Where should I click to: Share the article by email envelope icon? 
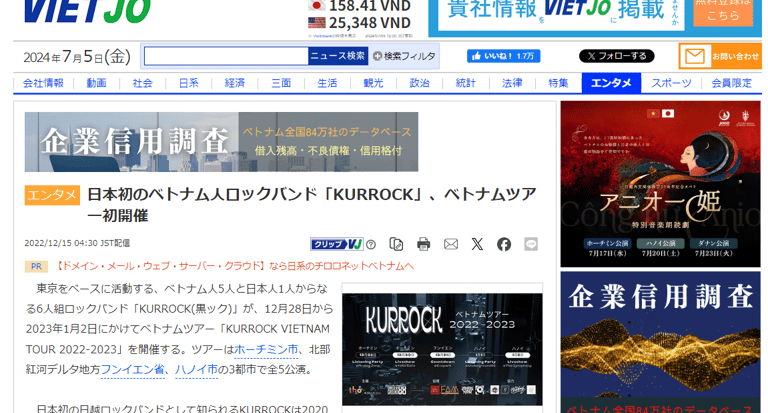click(x=451, y=244)
